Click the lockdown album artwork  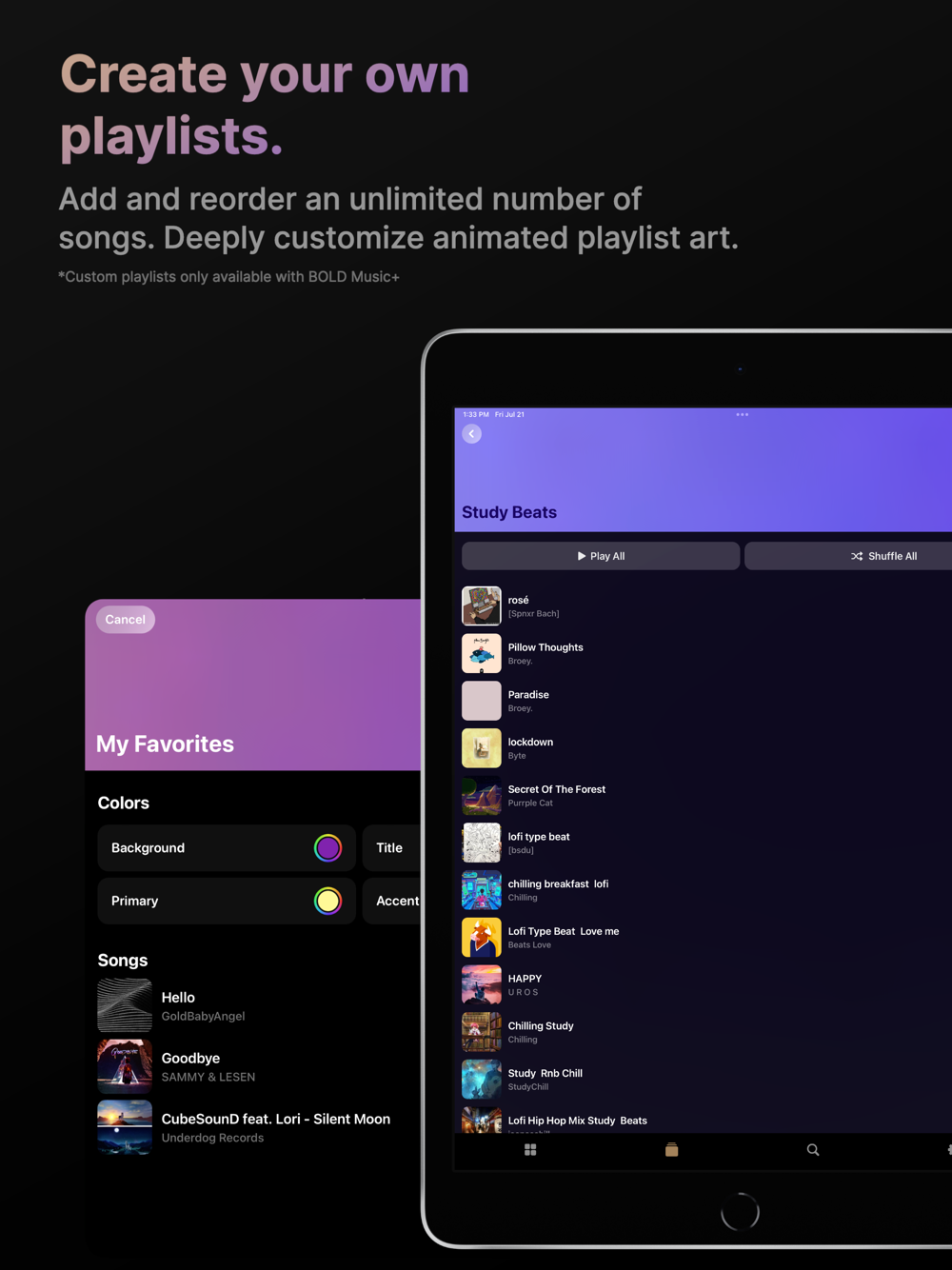click(x=482, y=748)
